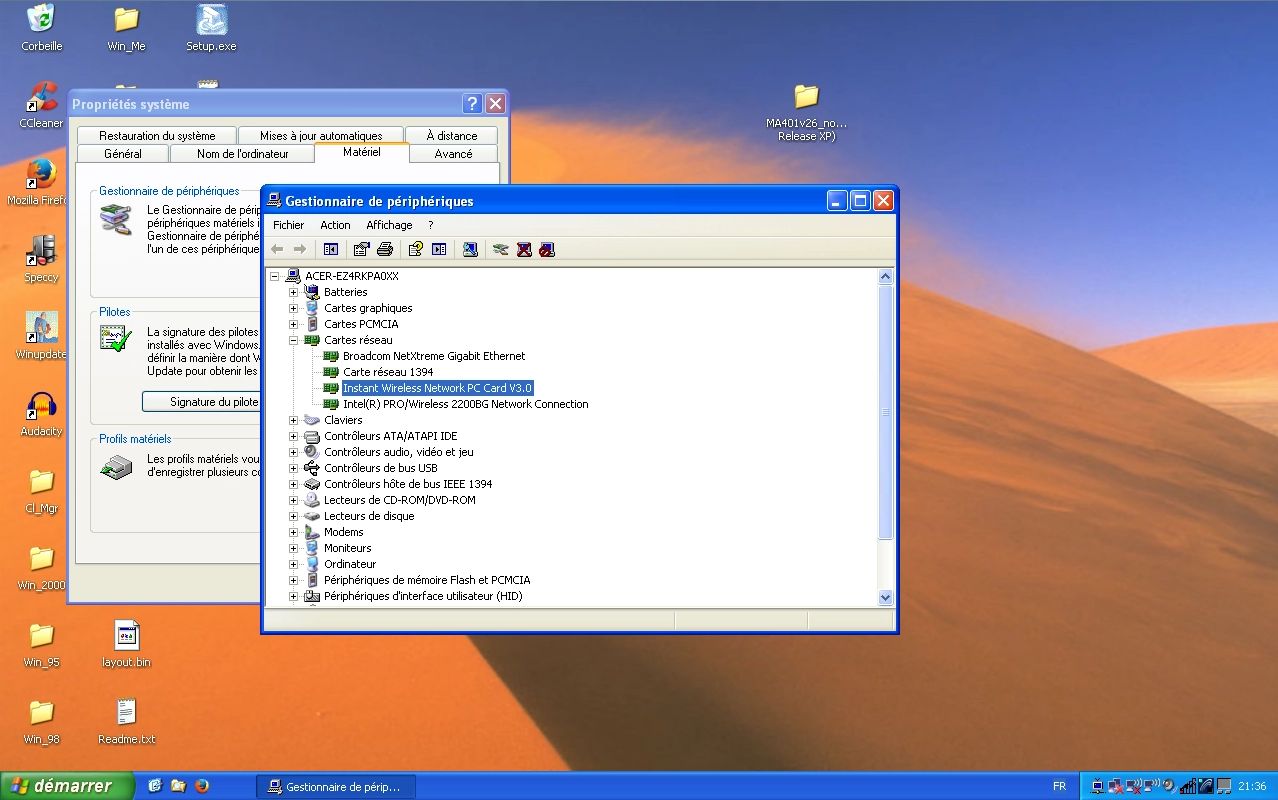This screenshot has height=800, width=1278.
Task: Expand the Modems node
Action: click(x=294, y=532)
